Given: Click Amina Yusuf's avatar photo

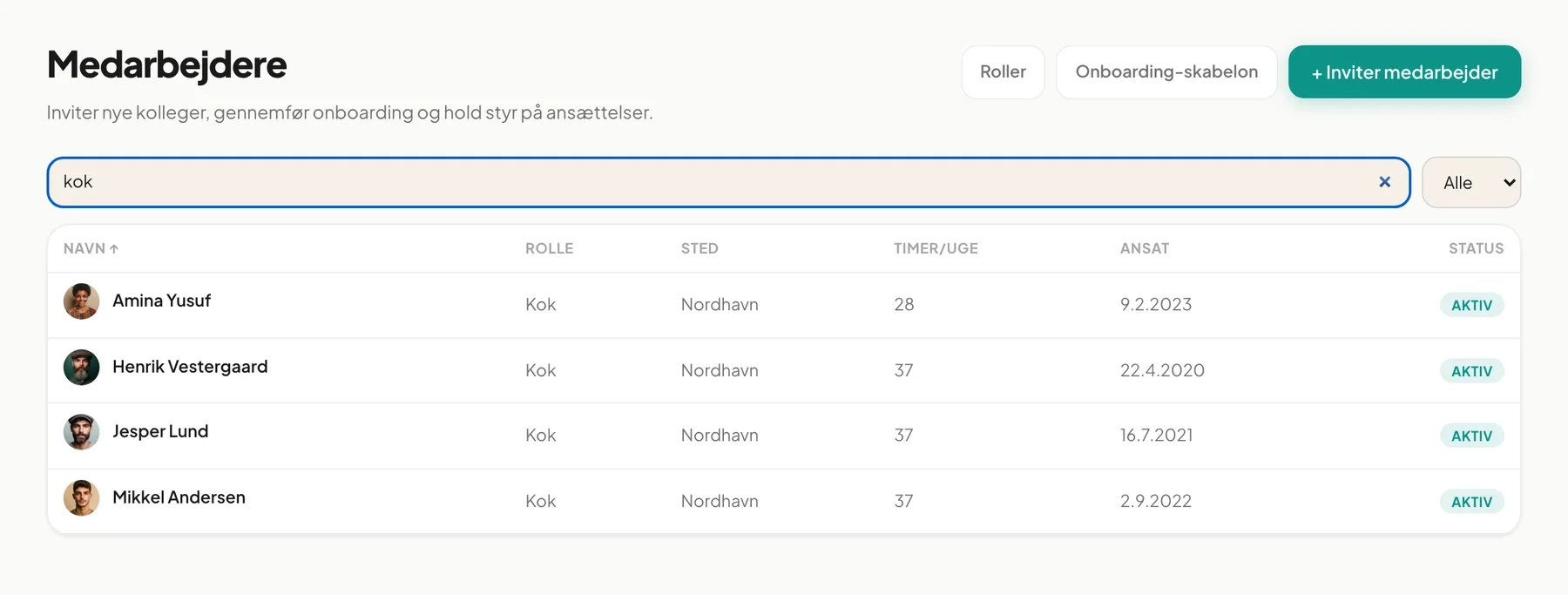Looking at the screenshot, I should tap(81, 301).
